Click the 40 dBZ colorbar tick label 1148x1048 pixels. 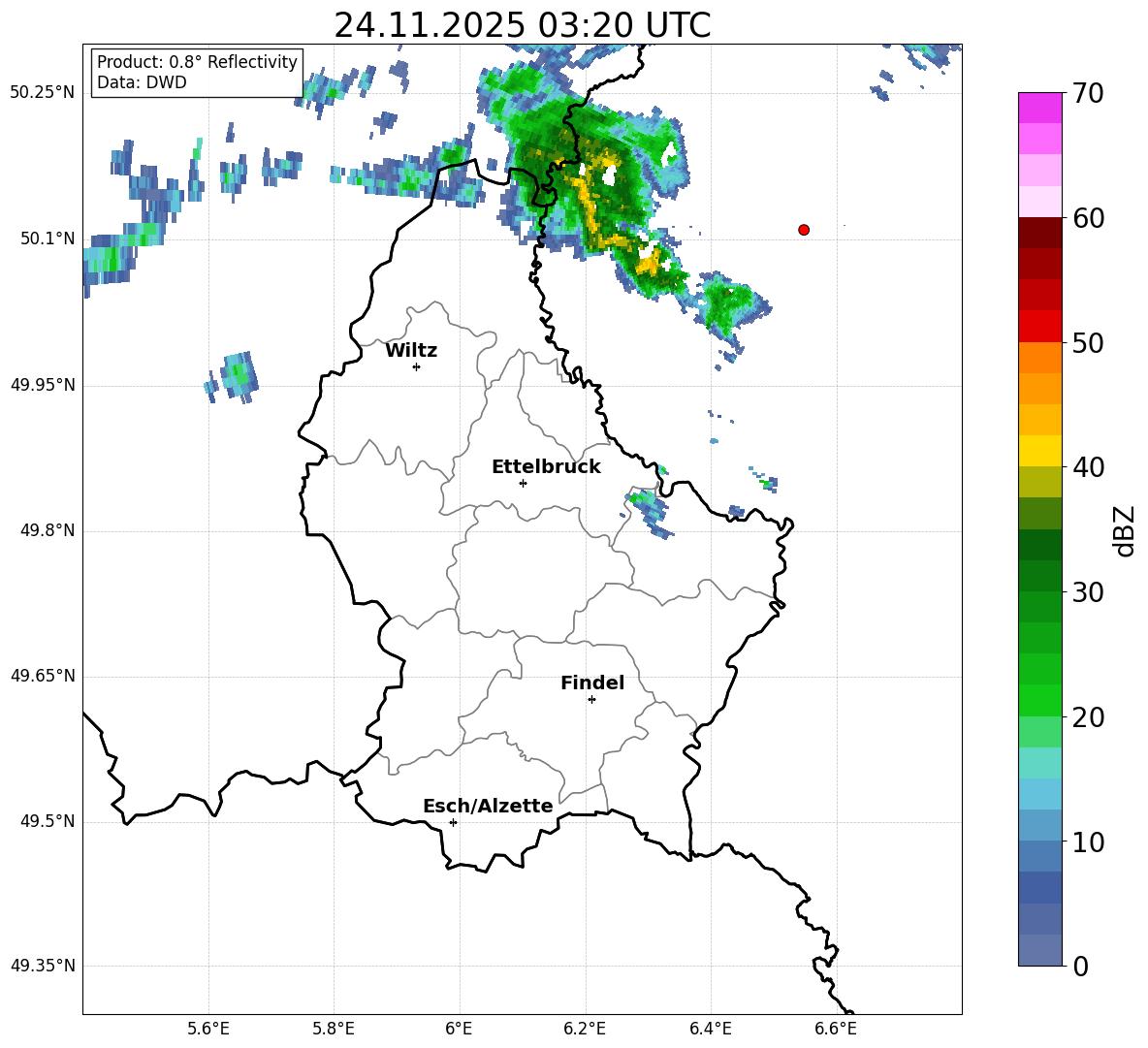pyautogui.click(x=1088, y=467)
